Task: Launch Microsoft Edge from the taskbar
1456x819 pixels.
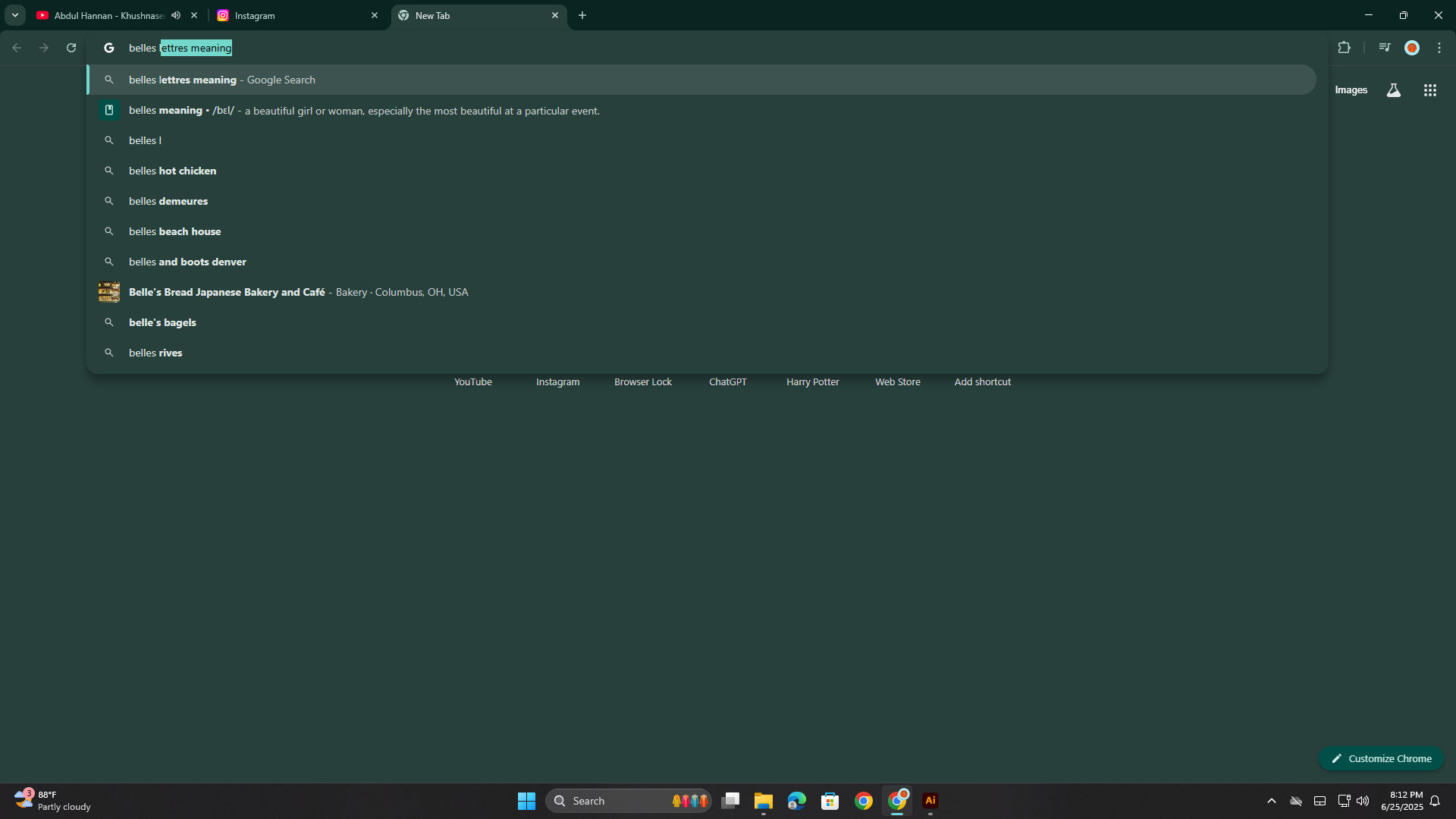Action: click(x=797, y=801)
